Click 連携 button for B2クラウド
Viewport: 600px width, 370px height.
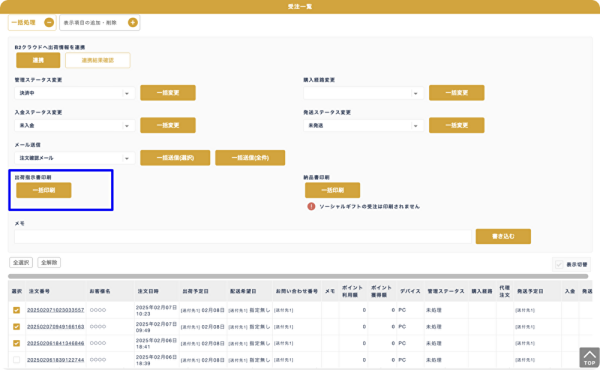38,60
